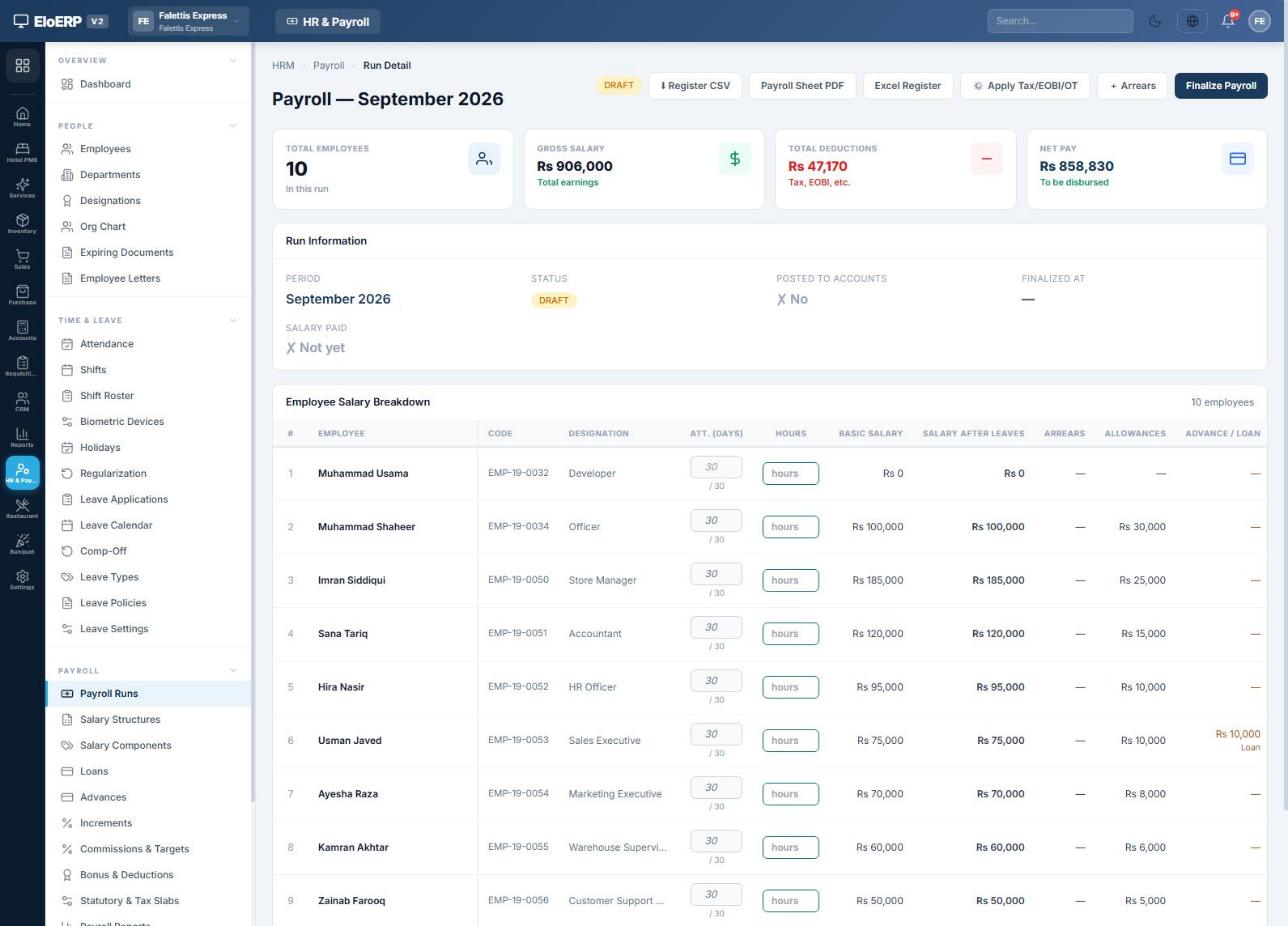Click employee name Usman Javed
This screenshot has width=1288, height=926.
tap(349, 741)
